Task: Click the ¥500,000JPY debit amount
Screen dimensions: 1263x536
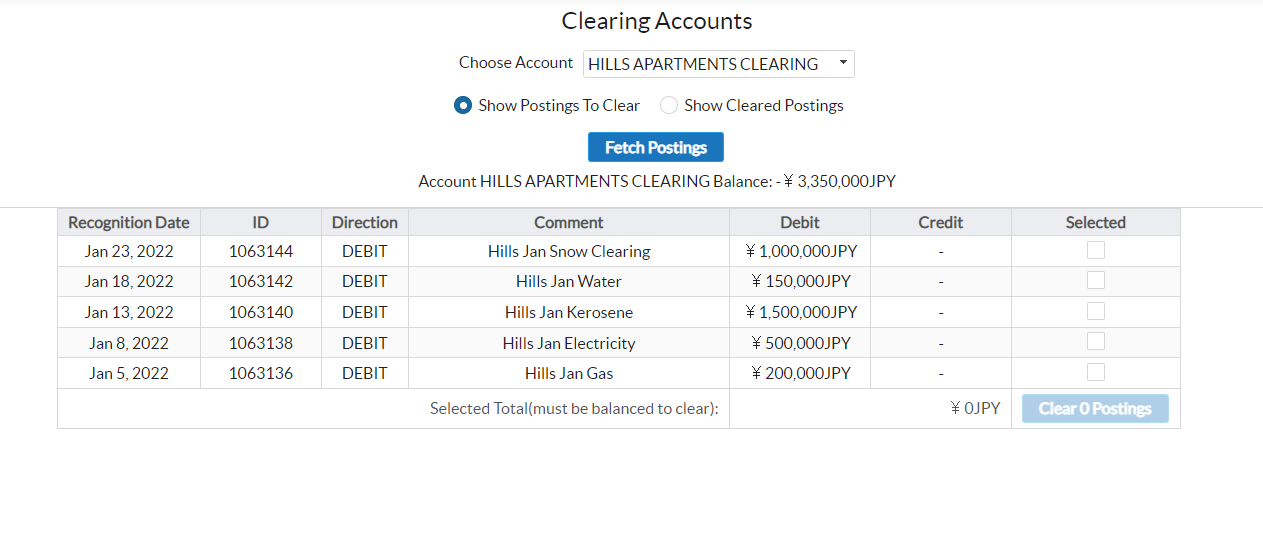Action: tap(800, 343)
